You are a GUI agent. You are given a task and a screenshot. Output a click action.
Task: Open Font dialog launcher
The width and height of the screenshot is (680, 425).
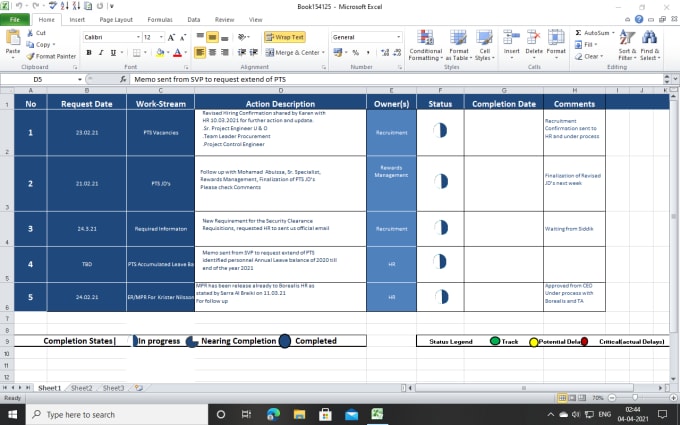tap(186, 68)
